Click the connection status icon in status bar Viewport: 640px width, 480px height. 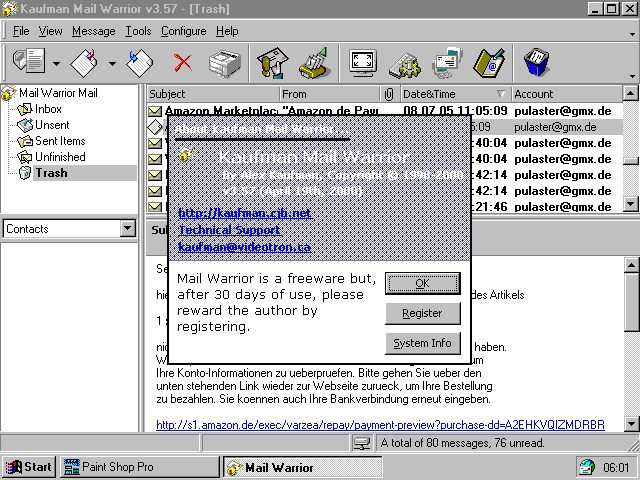click(362, 443)
